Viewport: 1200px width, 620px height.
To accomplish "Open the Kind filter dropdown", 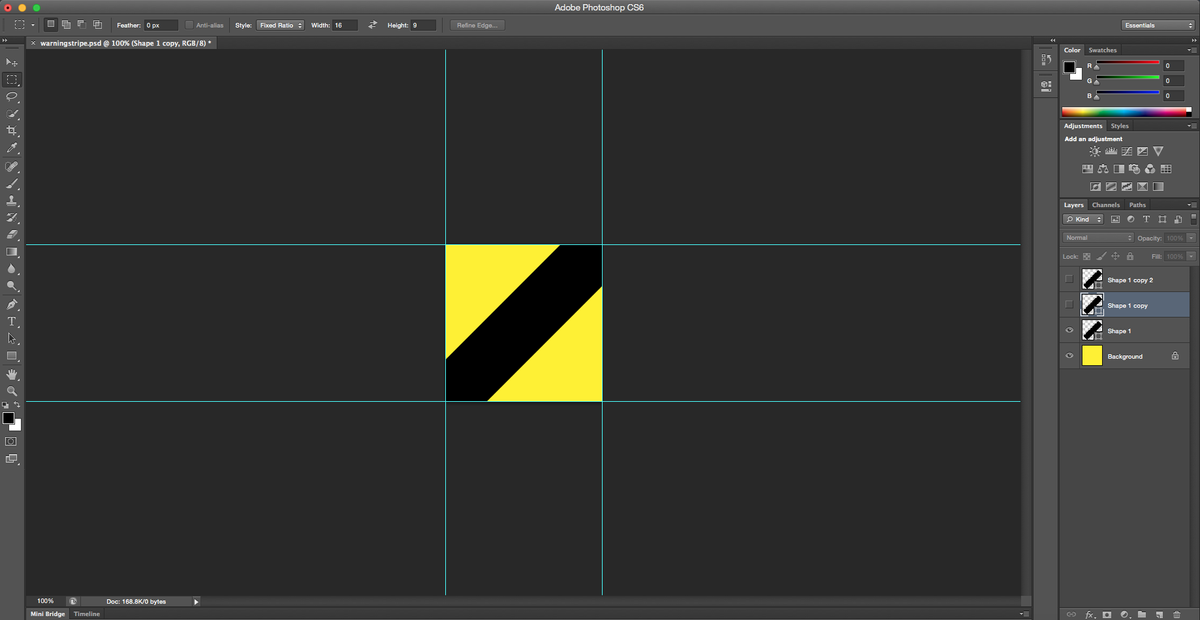I will [x=1082, y=219].
